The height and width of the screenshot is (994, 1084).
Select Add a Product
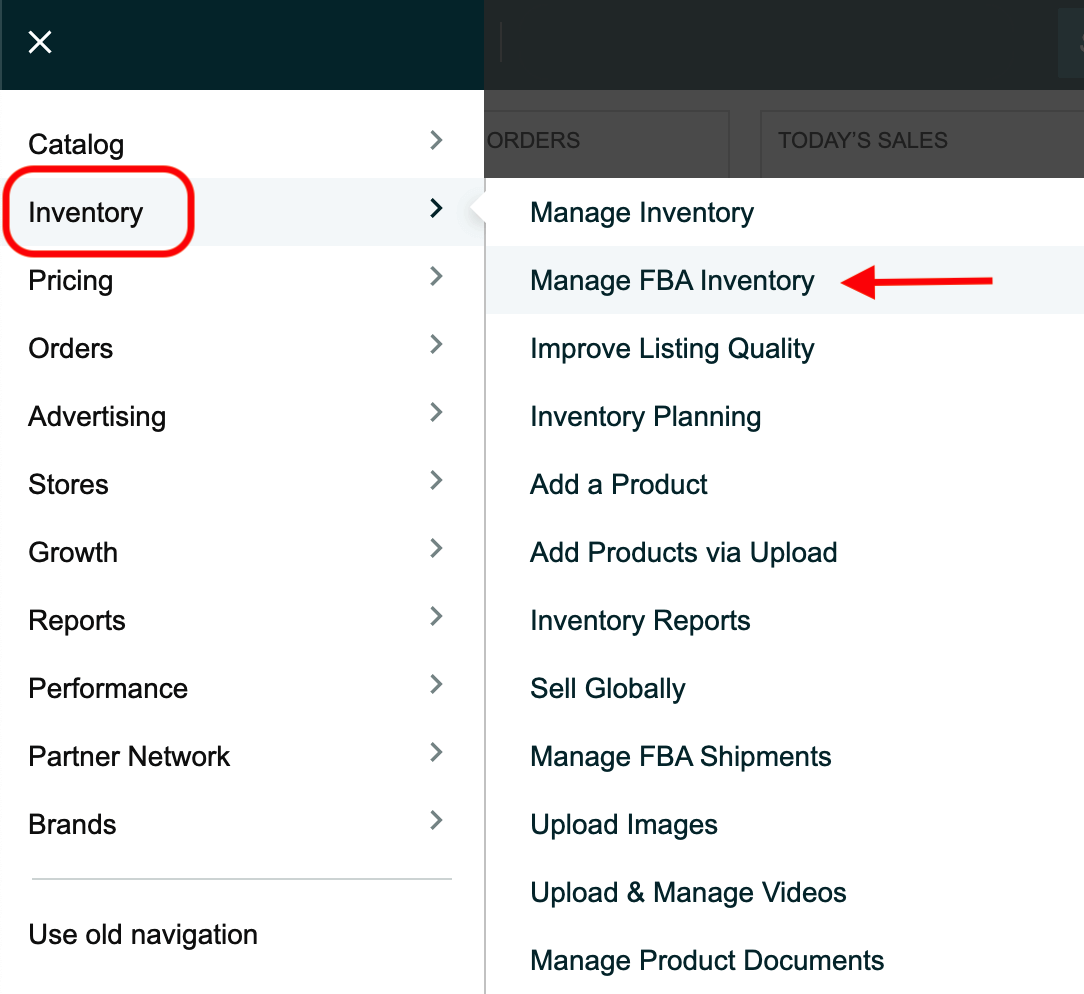[619, 485]
